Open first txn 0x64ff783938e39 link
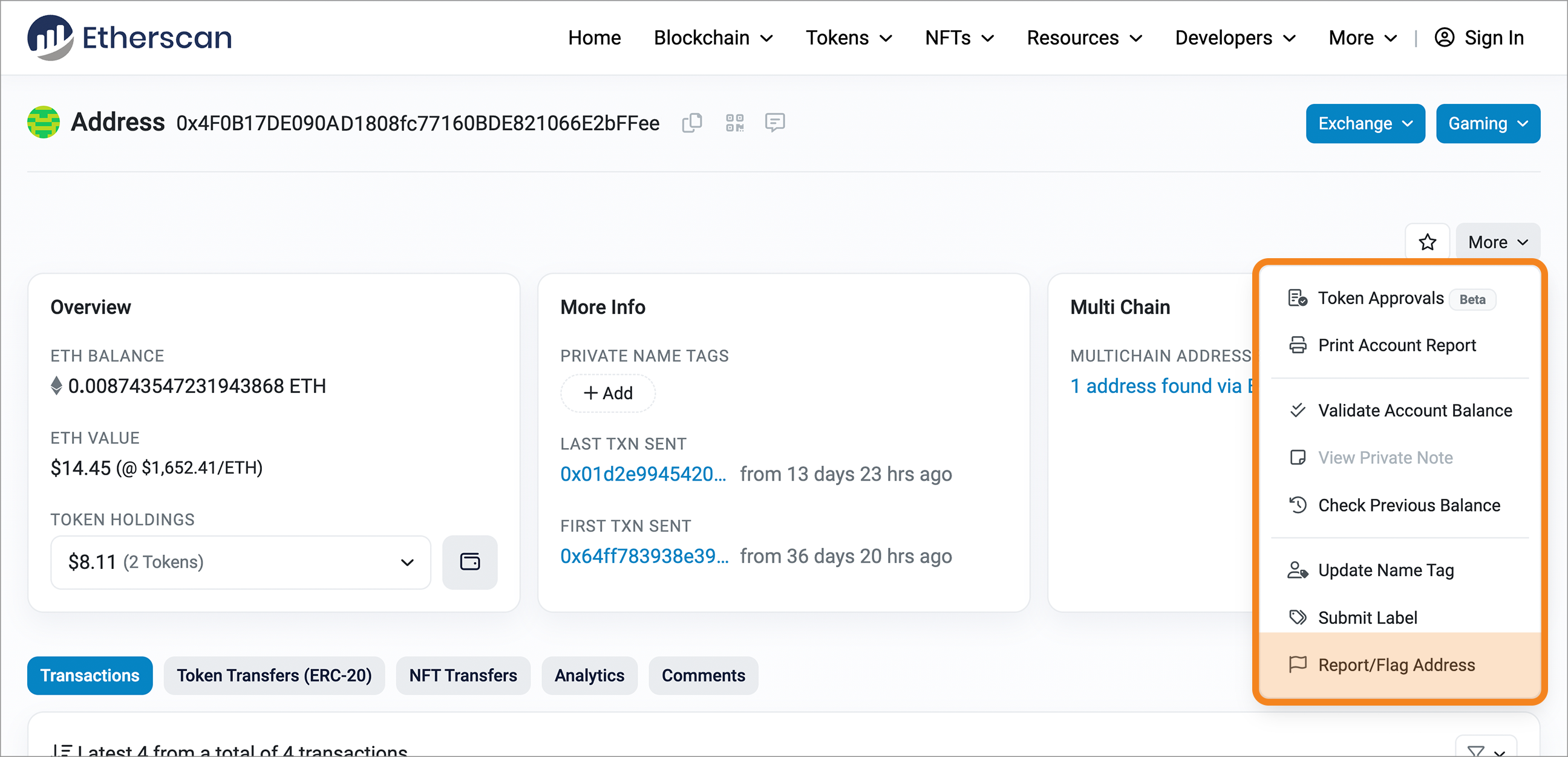Viewport: 1568px width, 757px height. (x=644, y=556)
